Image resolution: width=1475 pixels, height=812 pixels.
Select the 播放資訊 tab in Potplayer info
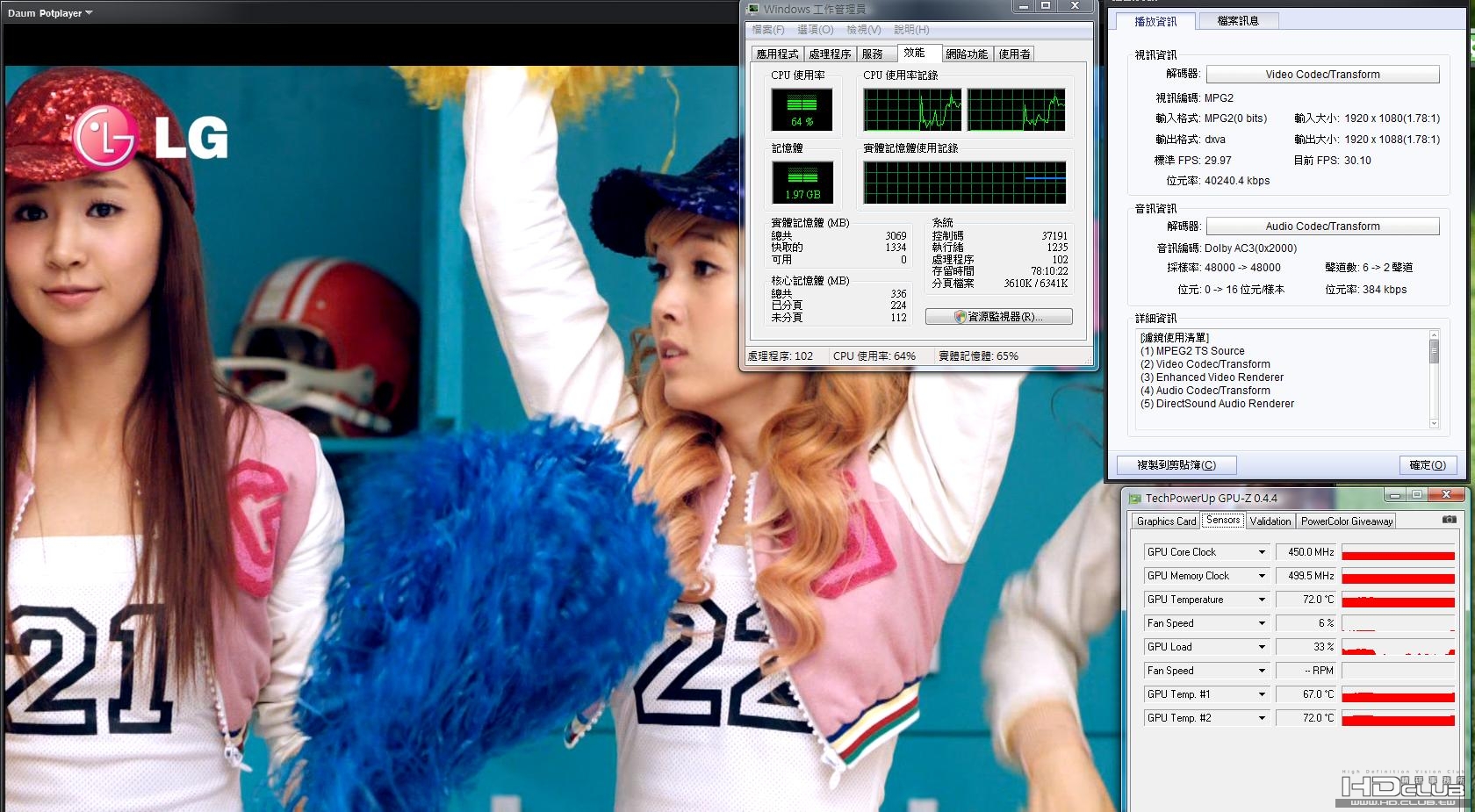click(x=1155, y=21)
